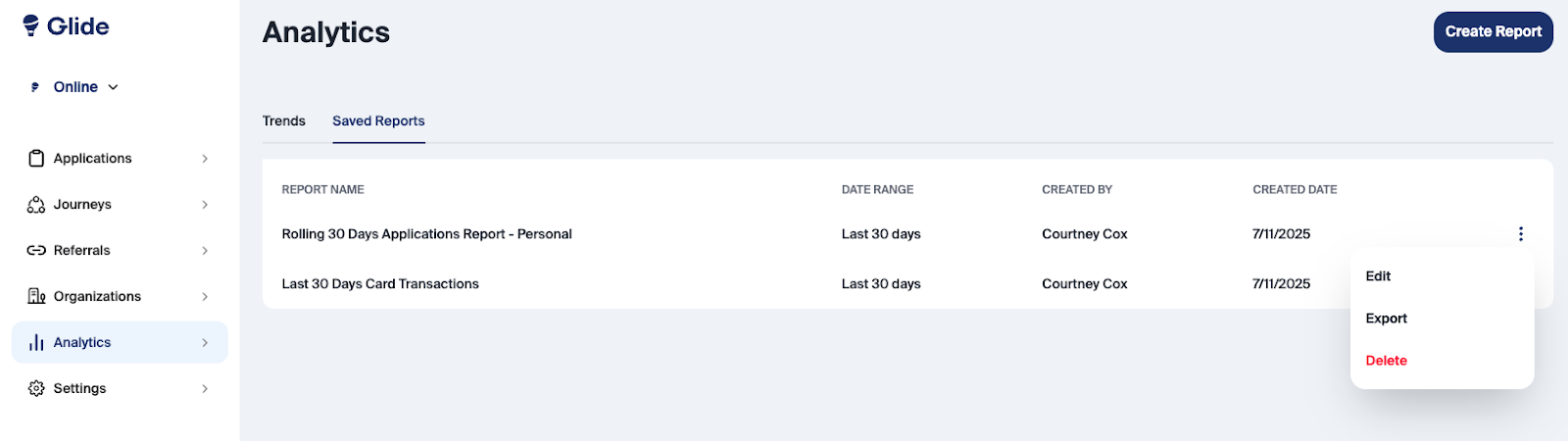Click the Journeys sidebar icon

pos(36,205)
